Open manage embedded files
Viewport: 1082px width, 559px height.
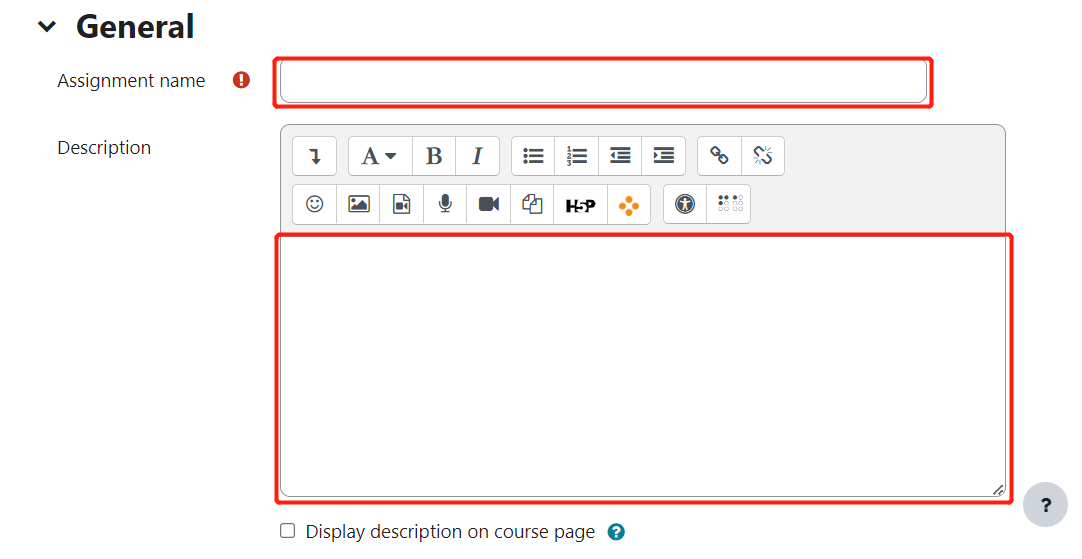532,204
